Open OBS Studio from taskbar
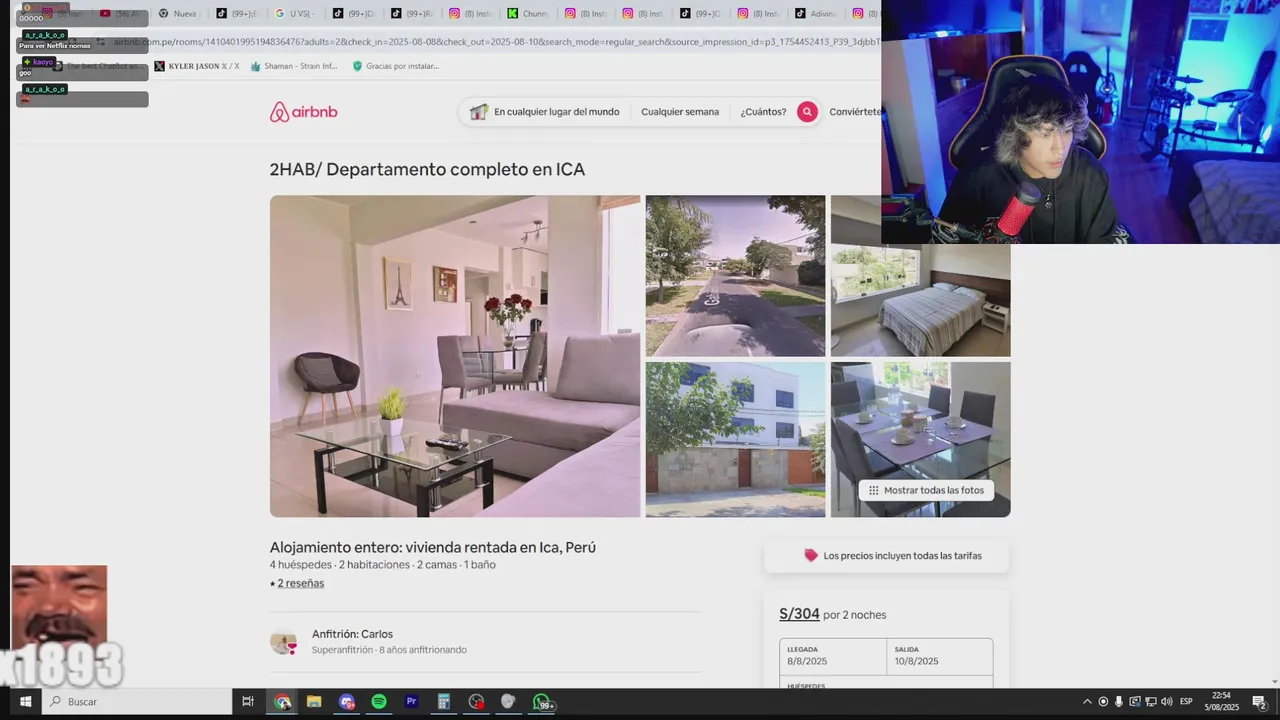Viewport: 1280px width, 720px height. pos(476,702)
